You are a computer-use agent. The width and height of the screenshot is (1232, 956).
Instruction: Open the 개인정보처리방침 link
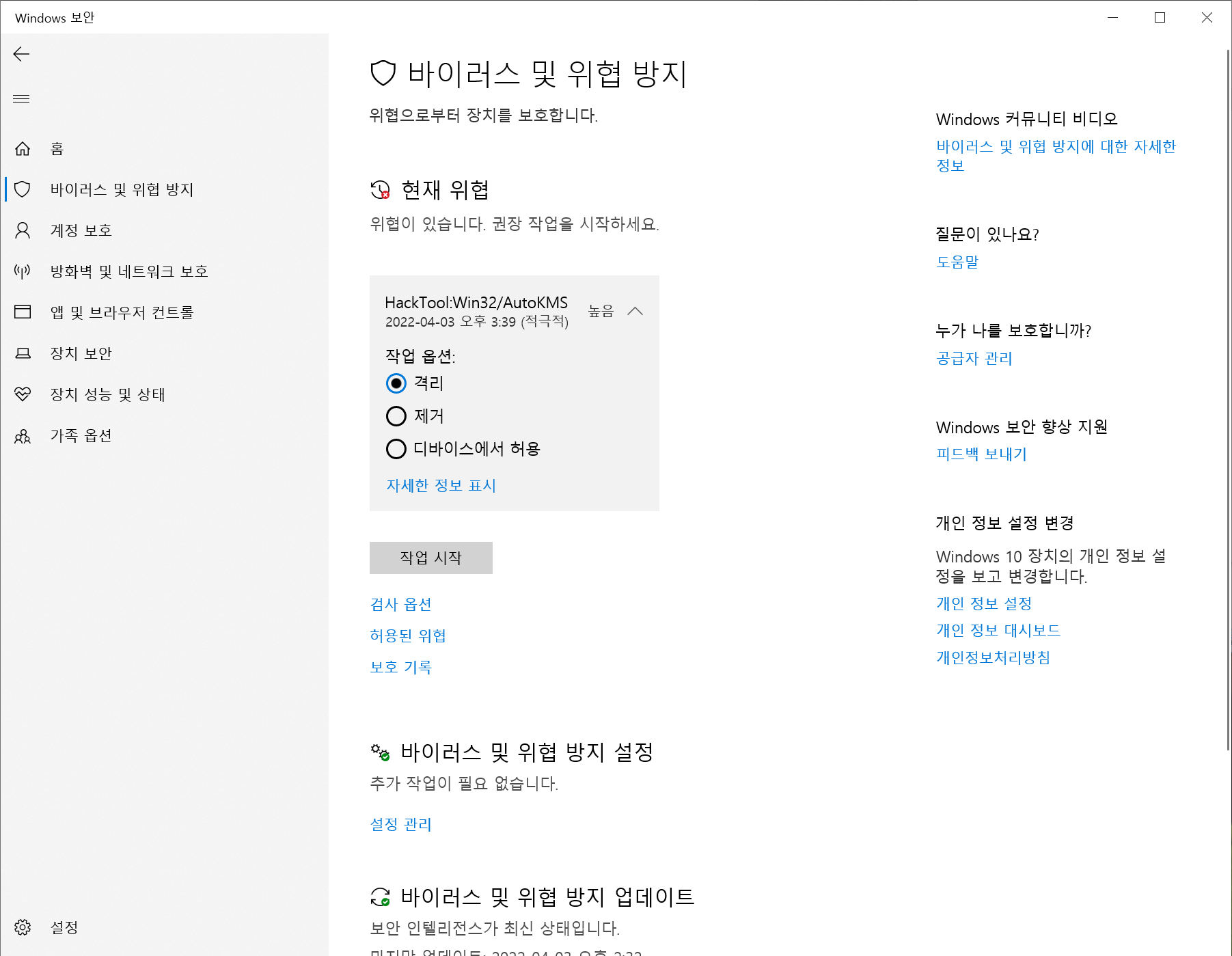994,657
